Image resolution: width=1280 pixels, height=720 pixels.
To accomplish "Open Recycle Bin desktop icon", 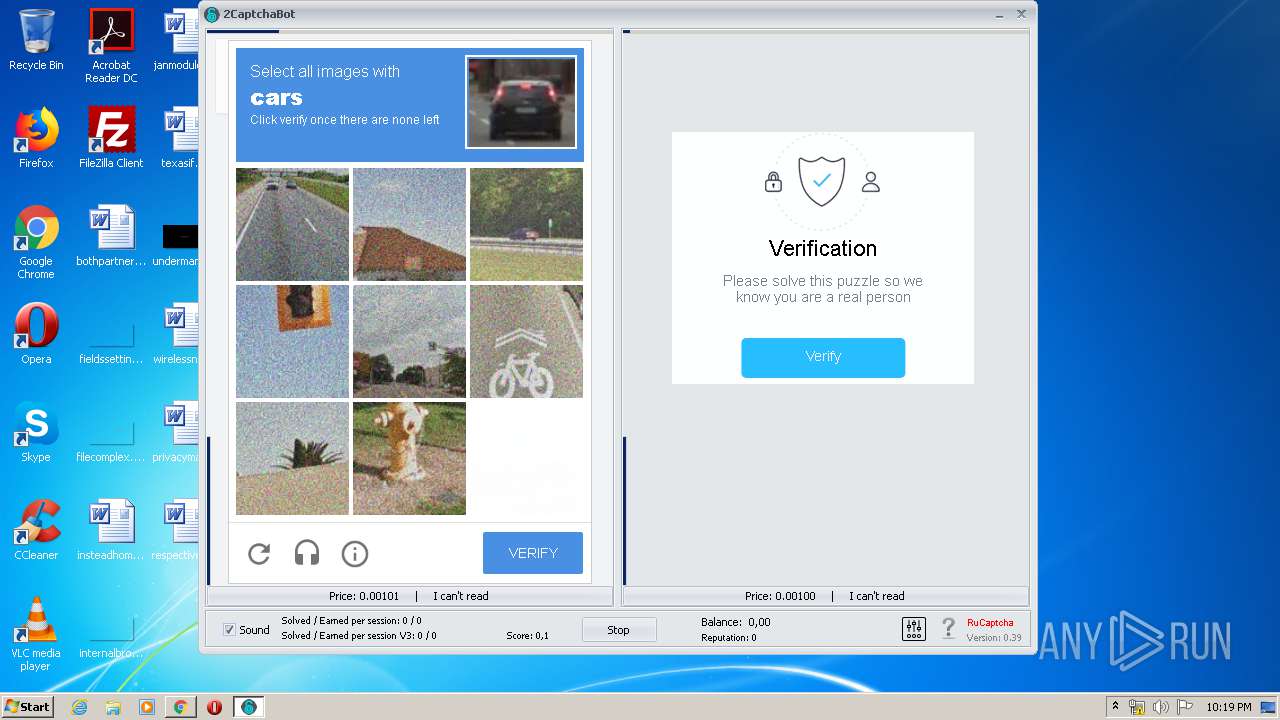I will pyautogui.click(x=36, y=41).
